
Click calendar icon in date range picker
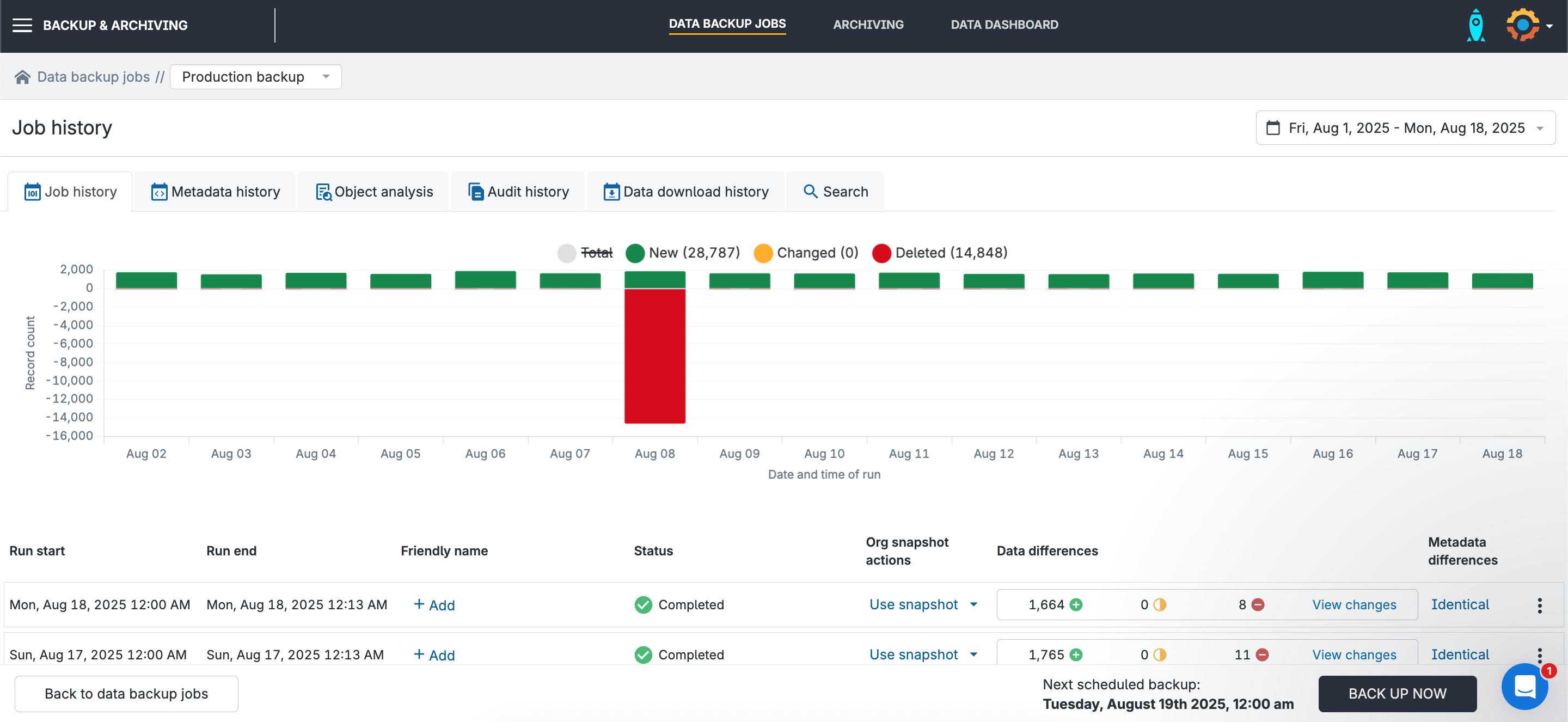click(1273, 128)
